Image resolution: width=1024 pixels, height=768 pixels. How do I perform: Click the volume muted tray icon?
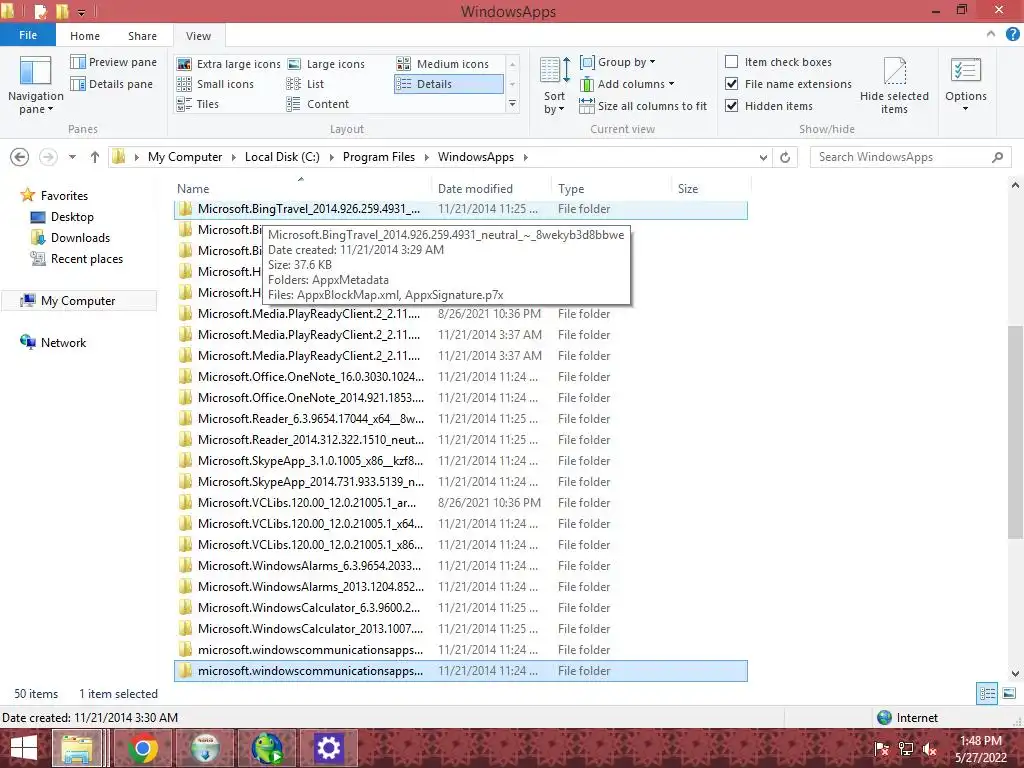pyautogui.click(x=930, y=749)
